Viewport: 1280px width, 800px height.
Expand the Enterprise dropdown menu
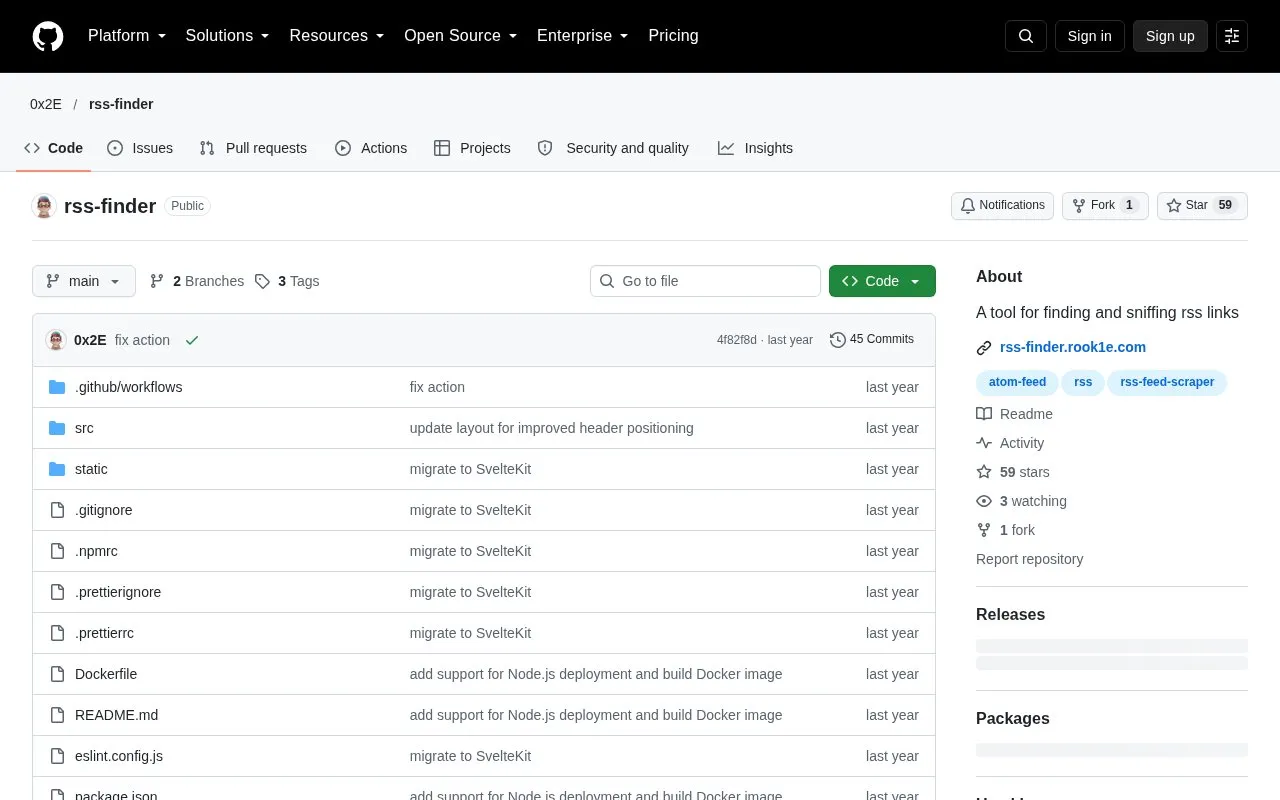tap(583, 36)
